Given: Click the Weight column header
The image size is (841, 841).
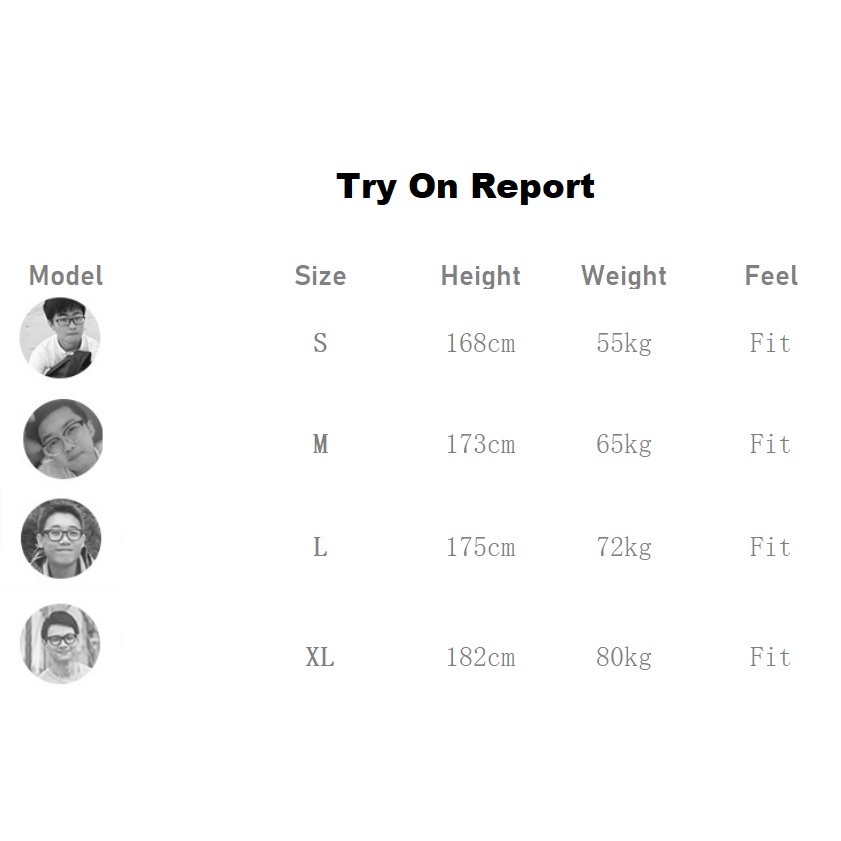Looking at the screenshot, I should (x=623, y=276).
